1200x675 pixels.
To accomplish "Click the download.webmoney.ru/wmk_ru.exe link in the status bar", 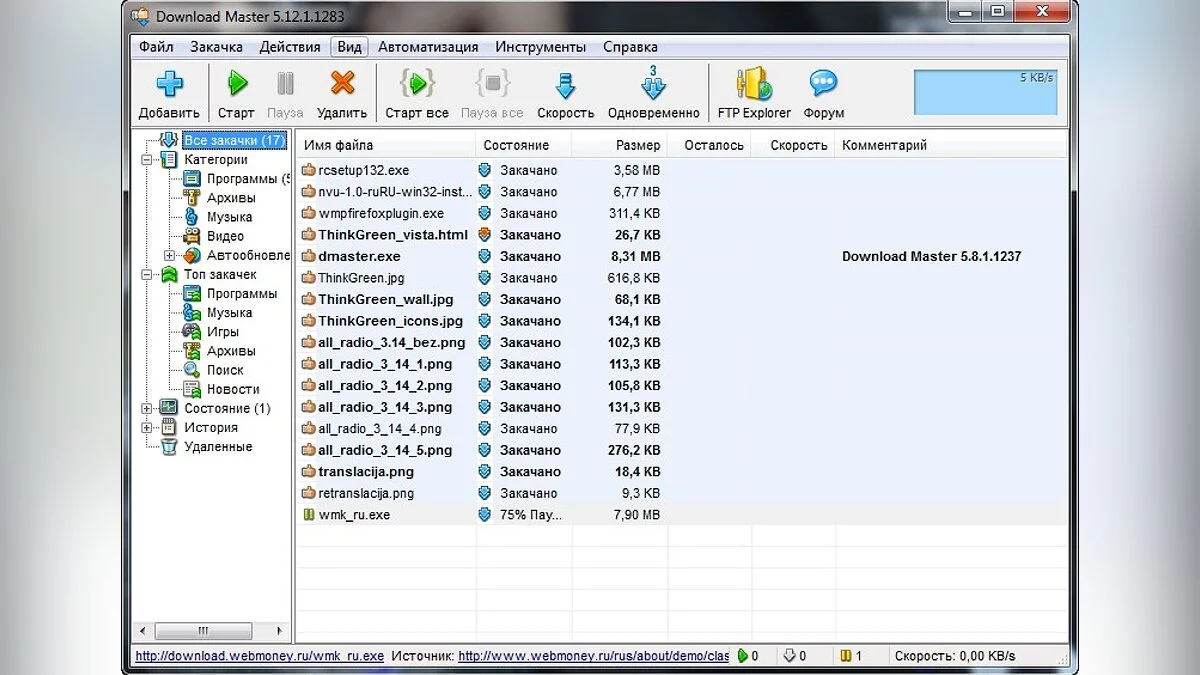I will pos(259,656).
